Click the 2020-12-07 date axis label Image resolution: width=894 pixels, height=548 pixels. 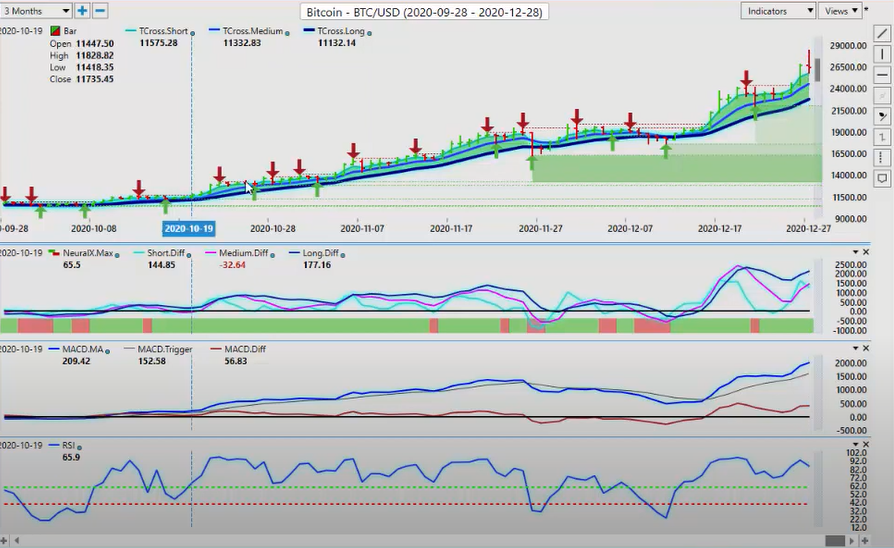629,229
